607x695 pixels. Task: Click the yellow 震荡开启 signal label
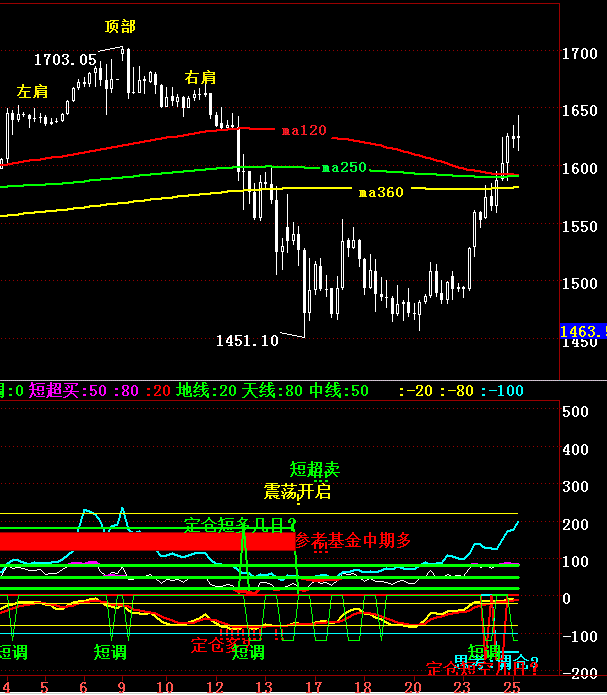pos(297,491)
